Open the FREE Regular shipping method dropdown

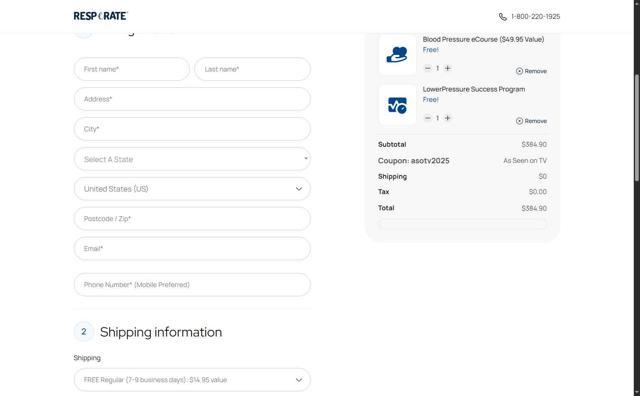coord(192,380)
